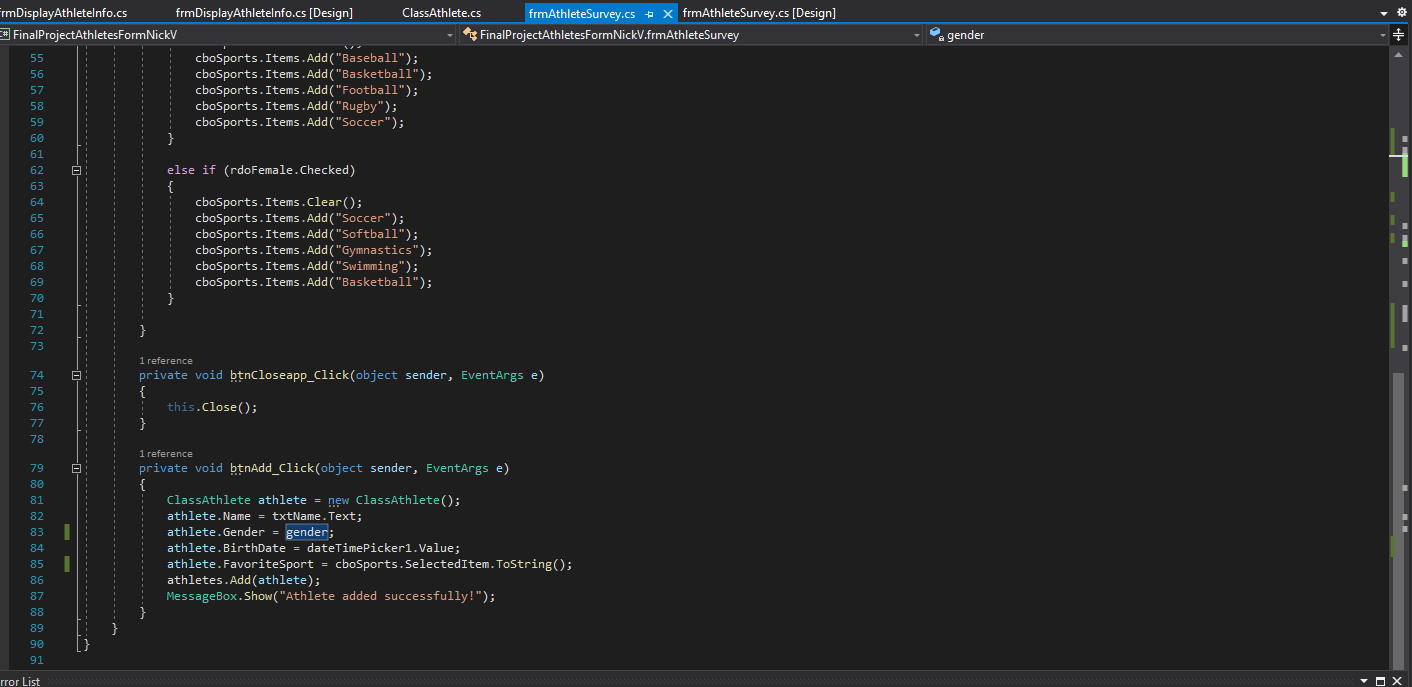Collapse the btnAdd_Click method
The width and height of the screenshot is (1412, 687).
click(77, 467)
